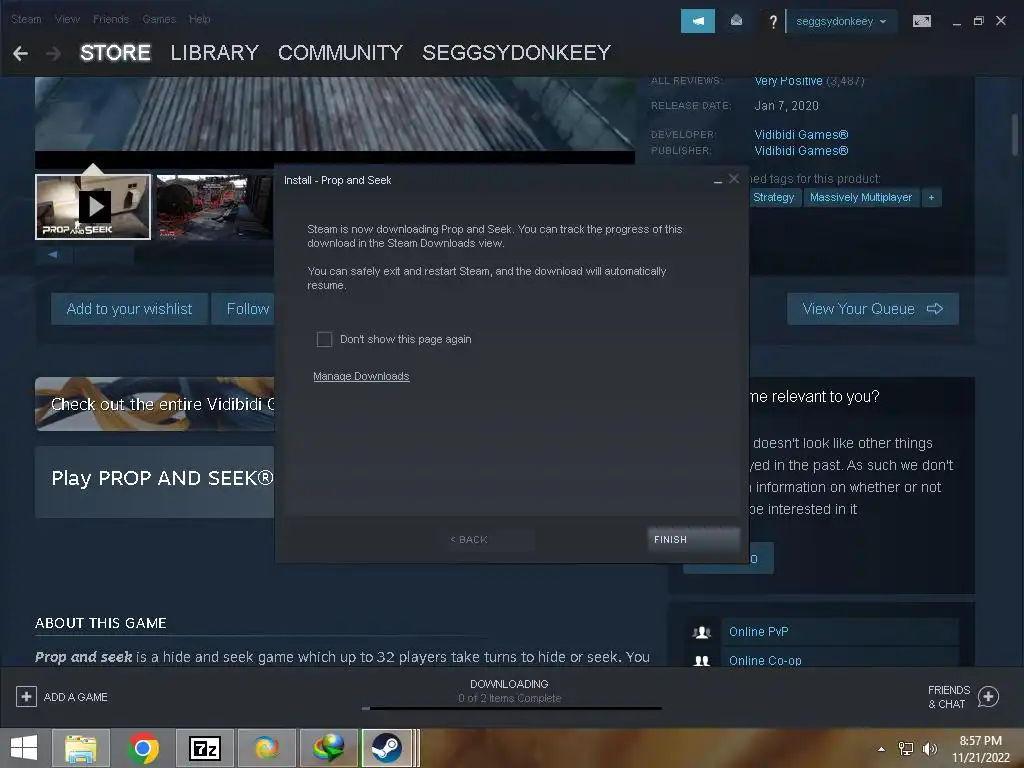The height and width of the screenshot is (768, 1024).
Task: Open the Windows Start button
Action: coord(24,748)
